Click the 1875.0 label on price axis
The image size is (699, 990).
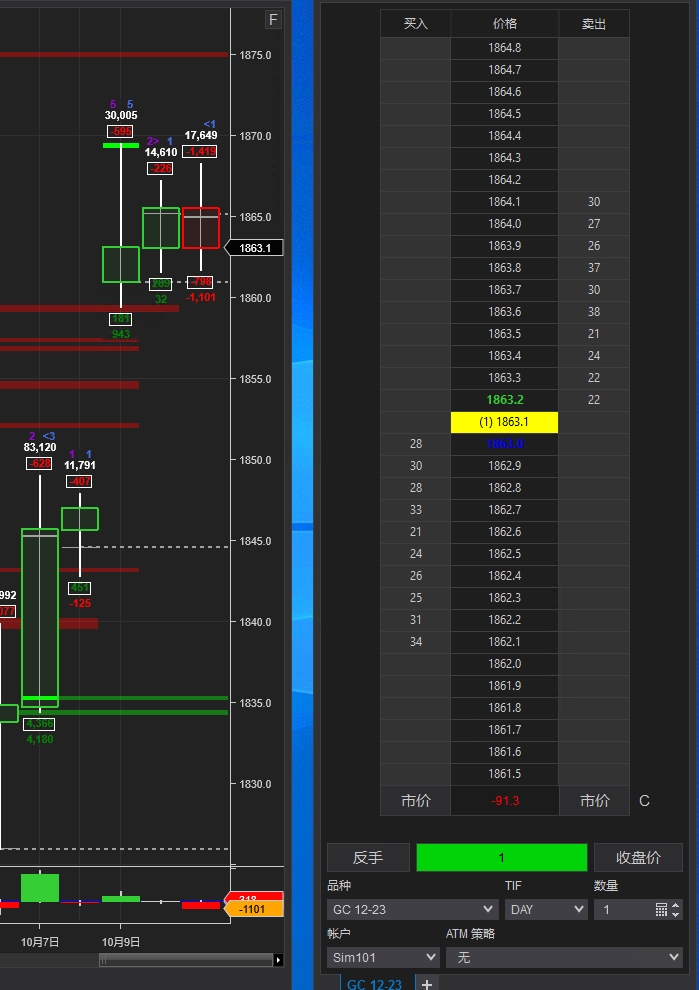[255, 55]
